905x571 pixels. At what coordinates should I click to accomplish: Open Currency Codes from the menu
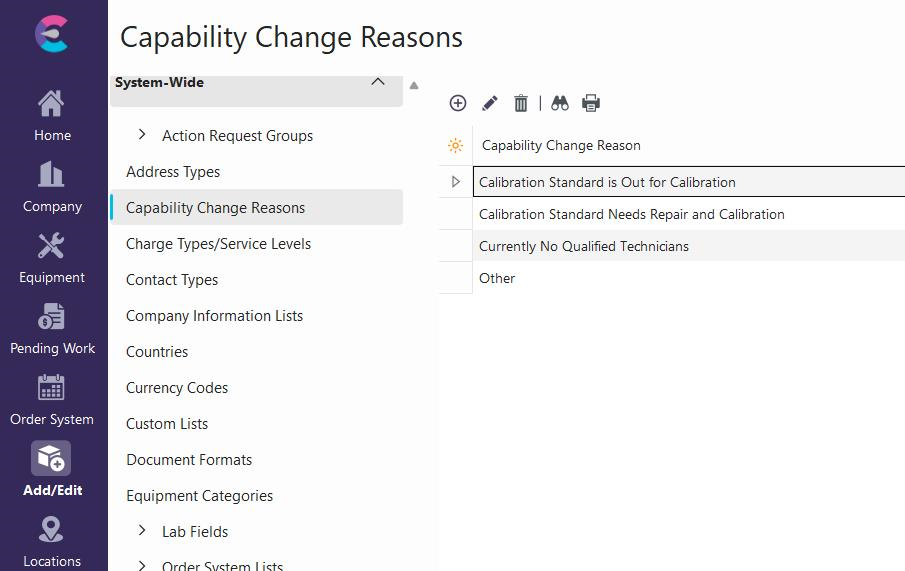[x=177, y=388]
